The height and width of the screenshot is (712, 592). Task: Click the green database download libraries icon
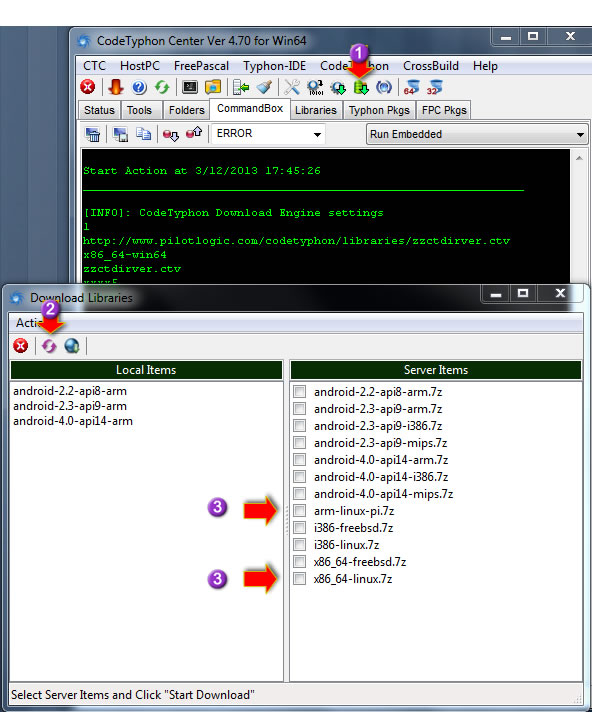pyautogui.click(x=361, y=88)
